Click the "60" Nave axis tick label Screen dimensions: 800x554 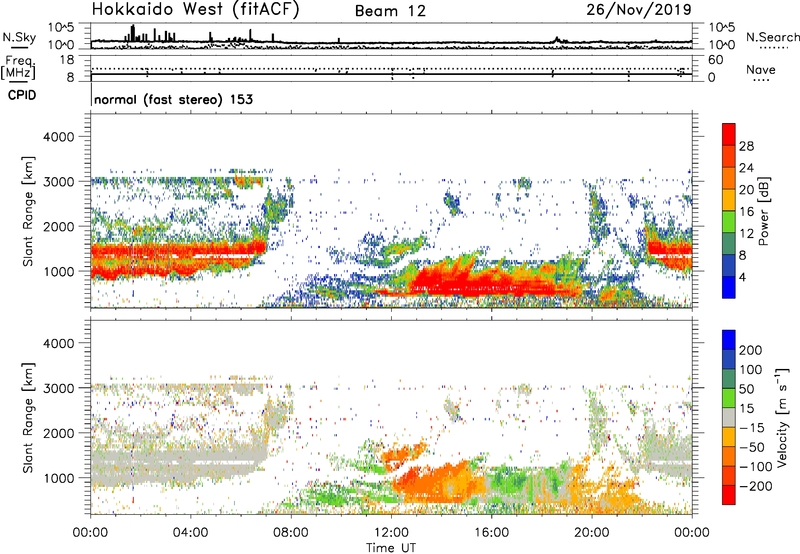715,60
